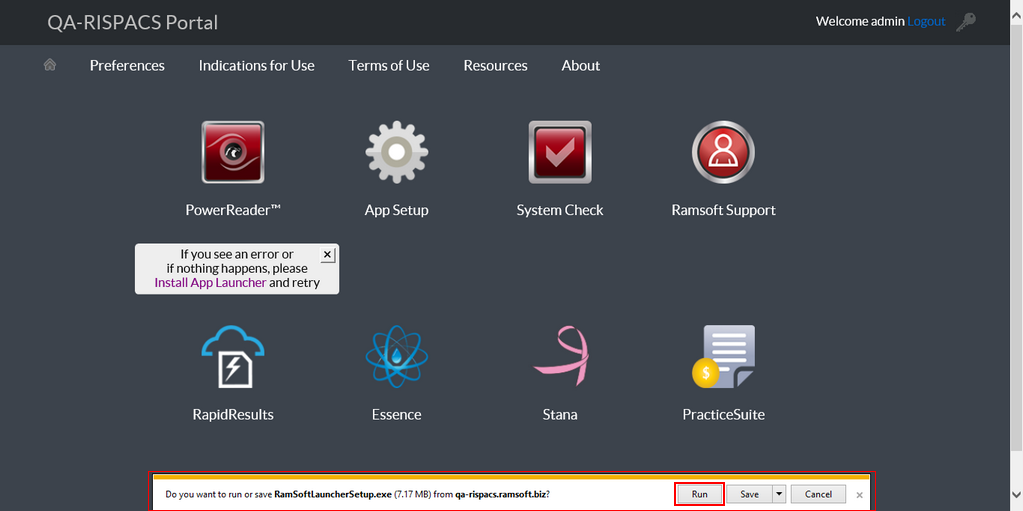The width and height of the screenshot is (1023, 511).
Task: Open the Terms of Use menu item
Action: point(389,66)
